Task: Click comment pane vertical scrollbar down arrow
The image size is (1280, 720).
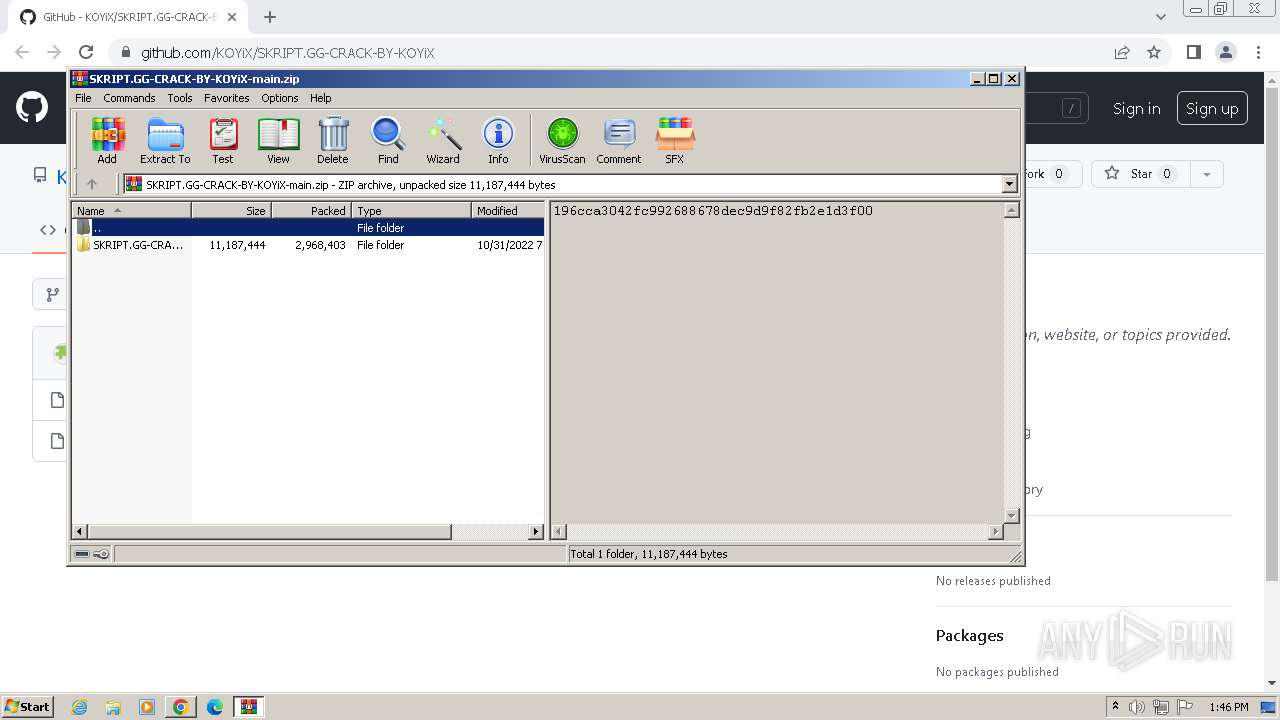Action: (1011, 516)
